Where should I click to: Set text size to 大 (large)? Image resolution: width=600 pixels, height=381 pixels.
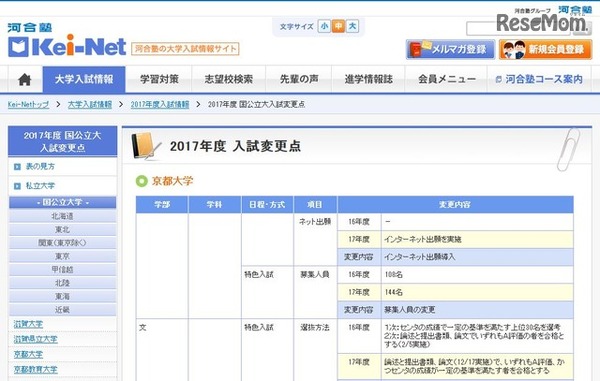(352, 26)
